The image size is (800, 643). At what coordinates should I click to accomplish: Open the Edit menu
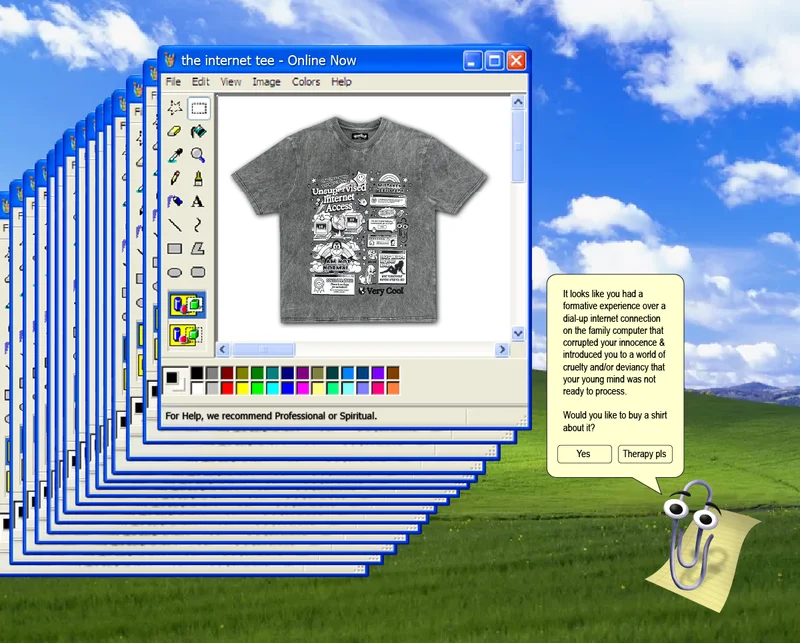[201, 82]
